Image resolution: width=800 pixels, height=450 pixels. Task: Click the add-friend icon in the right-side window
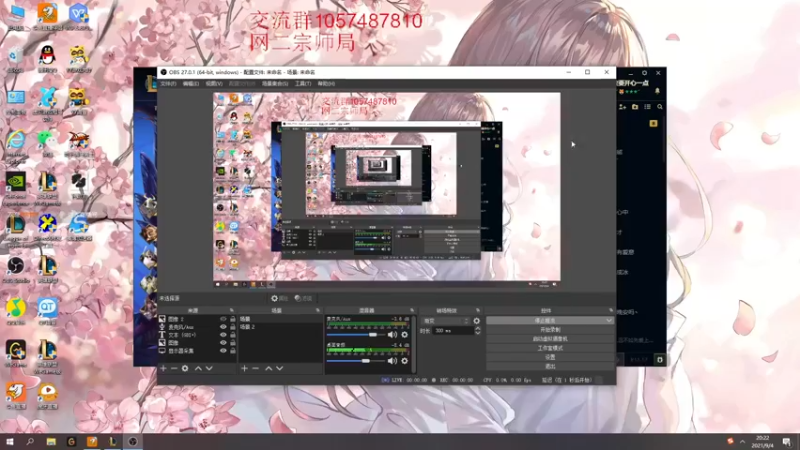click(x=622, y=107)
